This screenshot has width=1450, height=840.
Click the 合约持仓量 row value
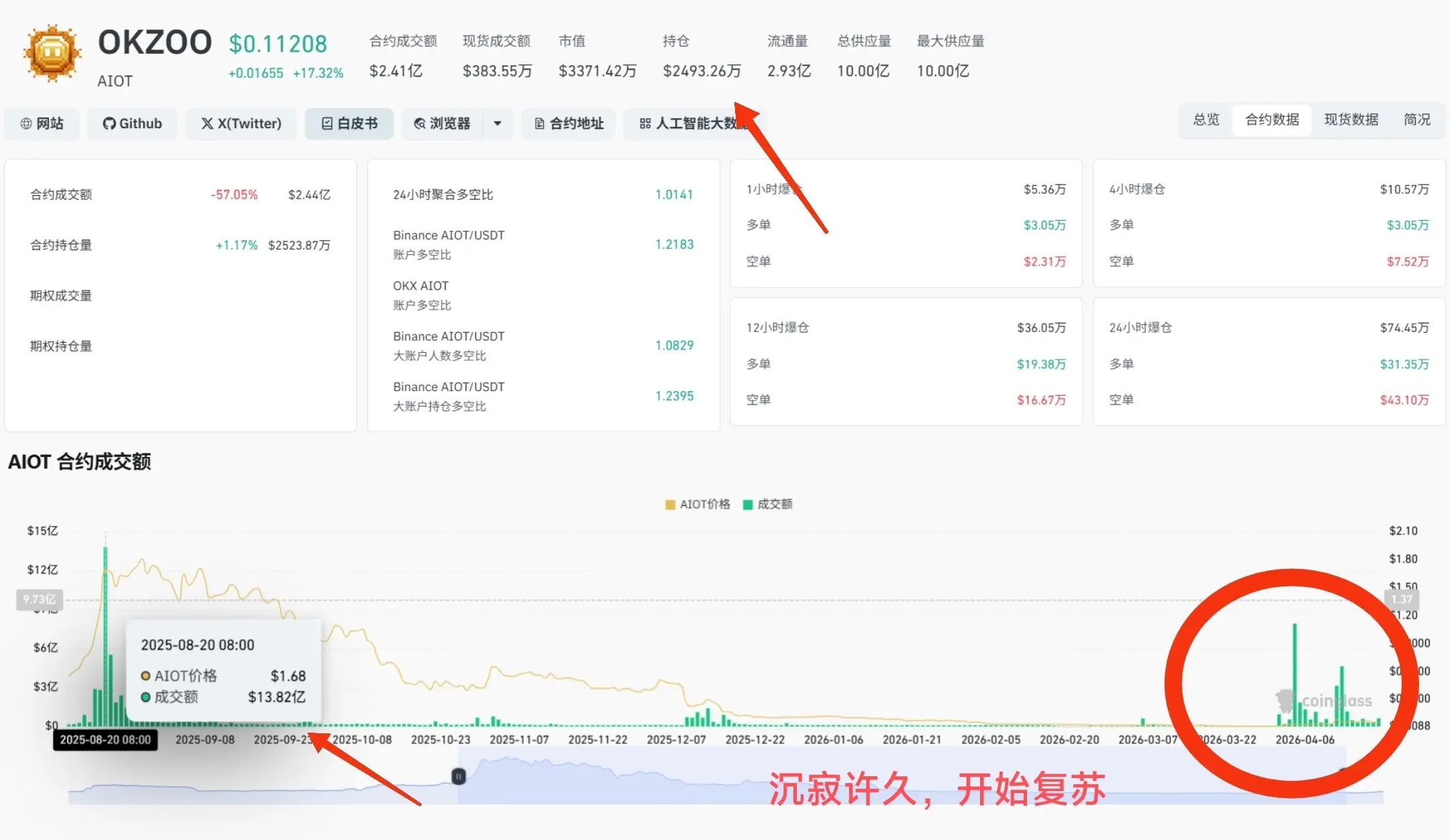pos(299,245)
